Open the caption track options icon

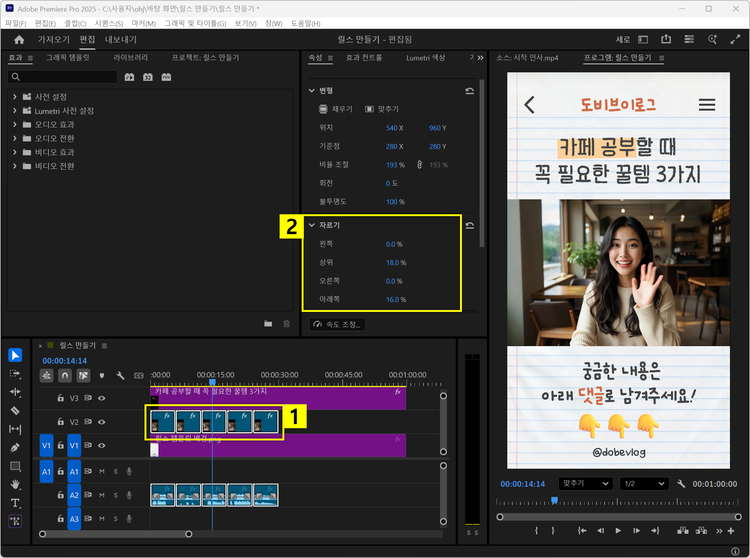(x=139, y=376)
